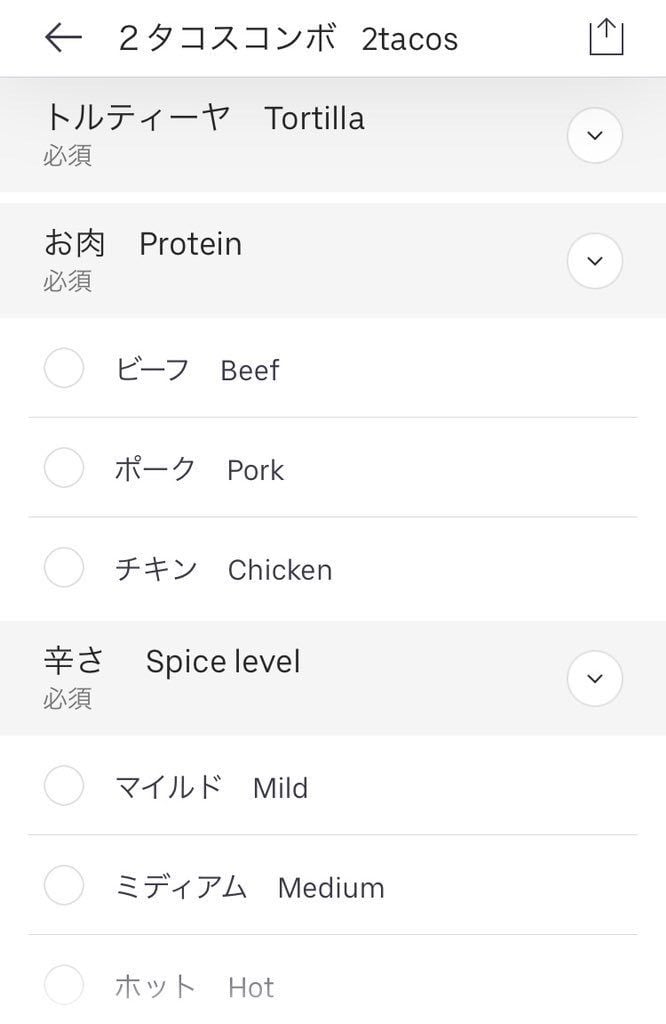Tap the 辛さ Spice level section header
666x1024 pixels.
(x=171, y=662)
